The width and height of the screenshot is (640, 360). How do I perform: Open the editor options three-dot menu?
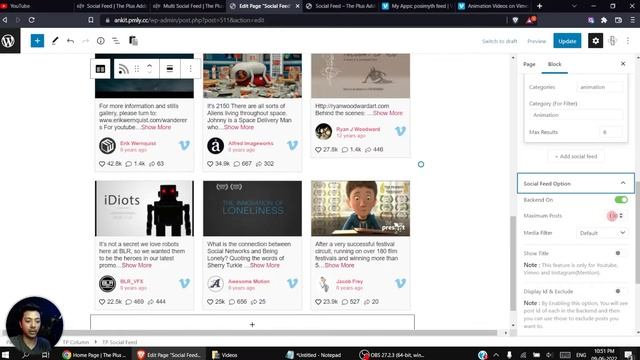pyautogui.click(x=628, y=41)
